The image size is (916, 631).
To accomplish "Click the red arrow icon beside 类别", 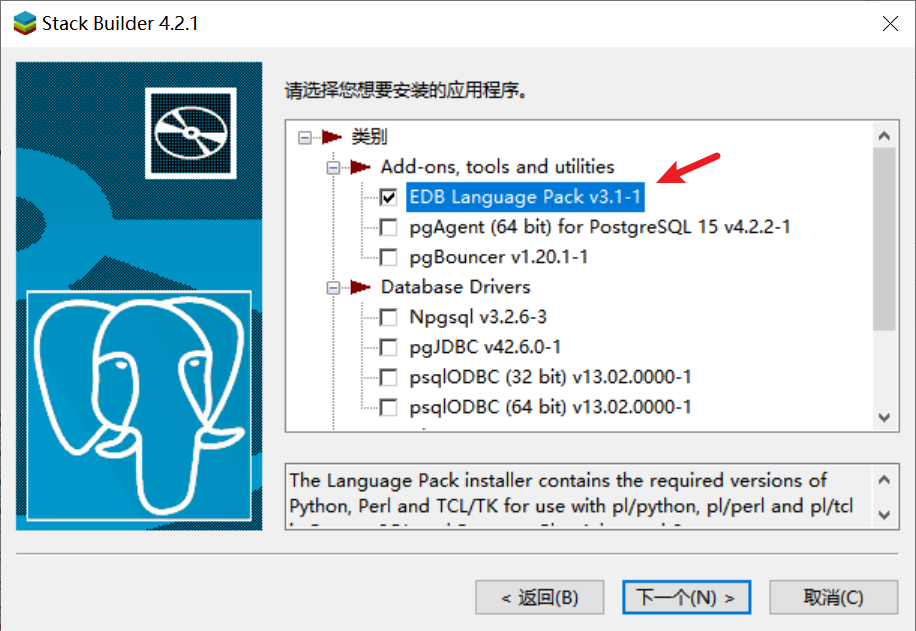I will (332, 137).
